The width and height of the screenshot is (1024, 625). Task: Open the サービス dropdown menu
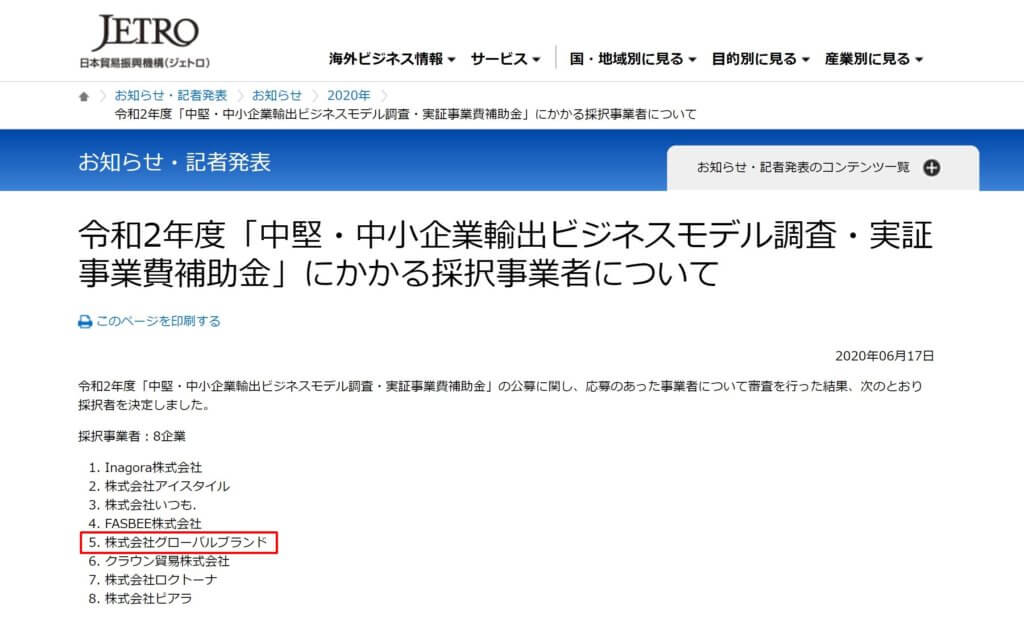coord(505,59)
